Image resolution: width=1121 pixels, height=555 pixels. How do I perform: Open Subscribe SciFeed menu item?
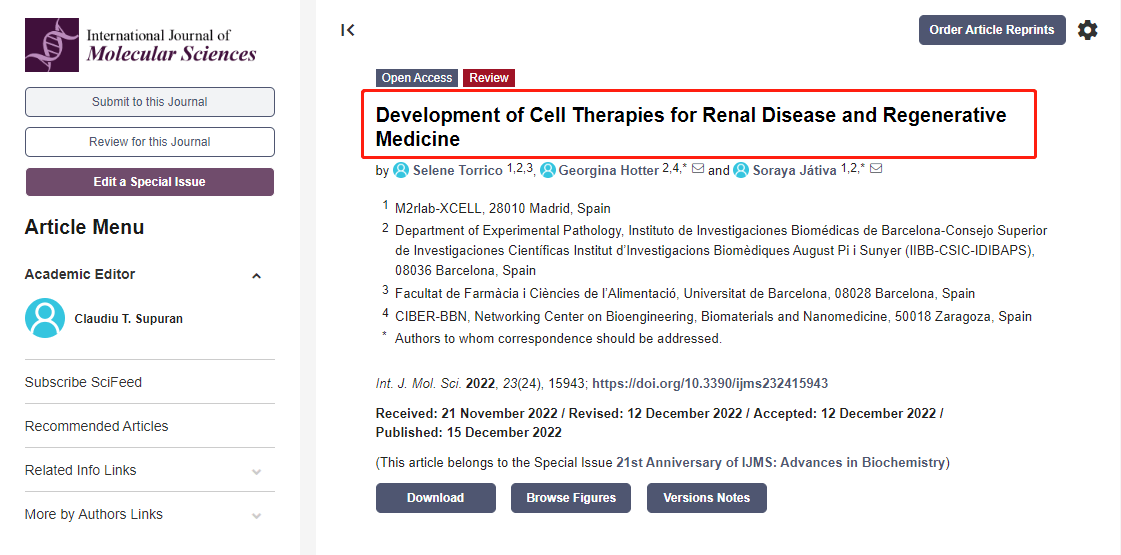(x=83, y=382)
